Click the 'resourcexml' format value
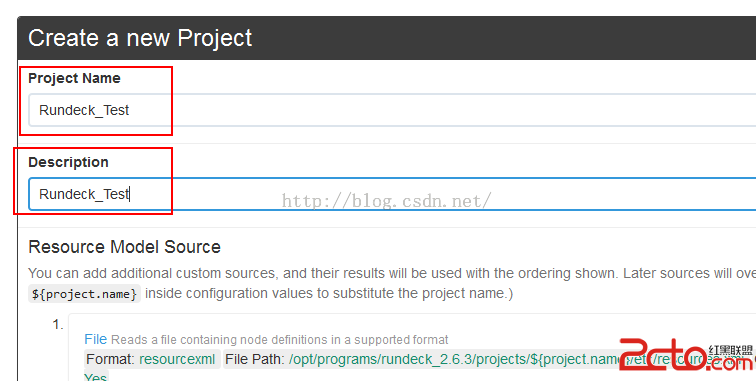Screen dimensions: 756x381 (x=177, y=360)
